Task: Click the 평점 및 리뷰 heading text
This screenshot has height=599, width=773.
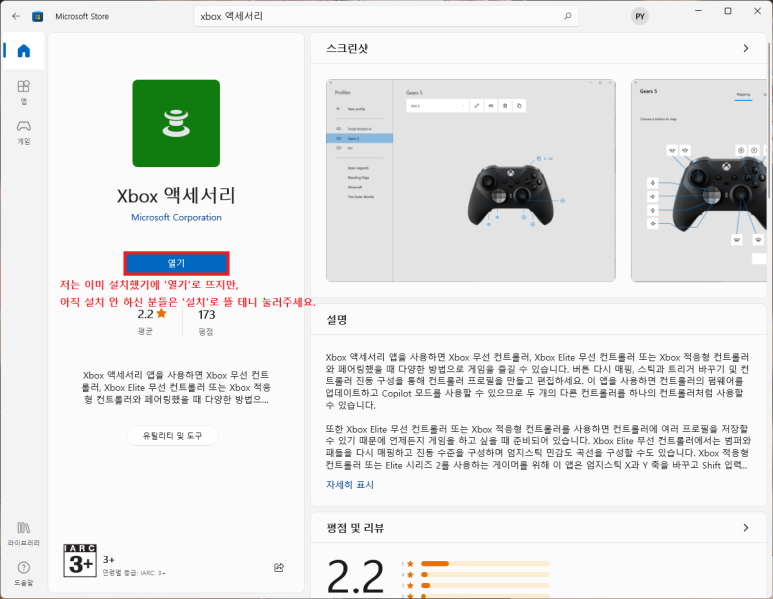Action: point(355,528)
